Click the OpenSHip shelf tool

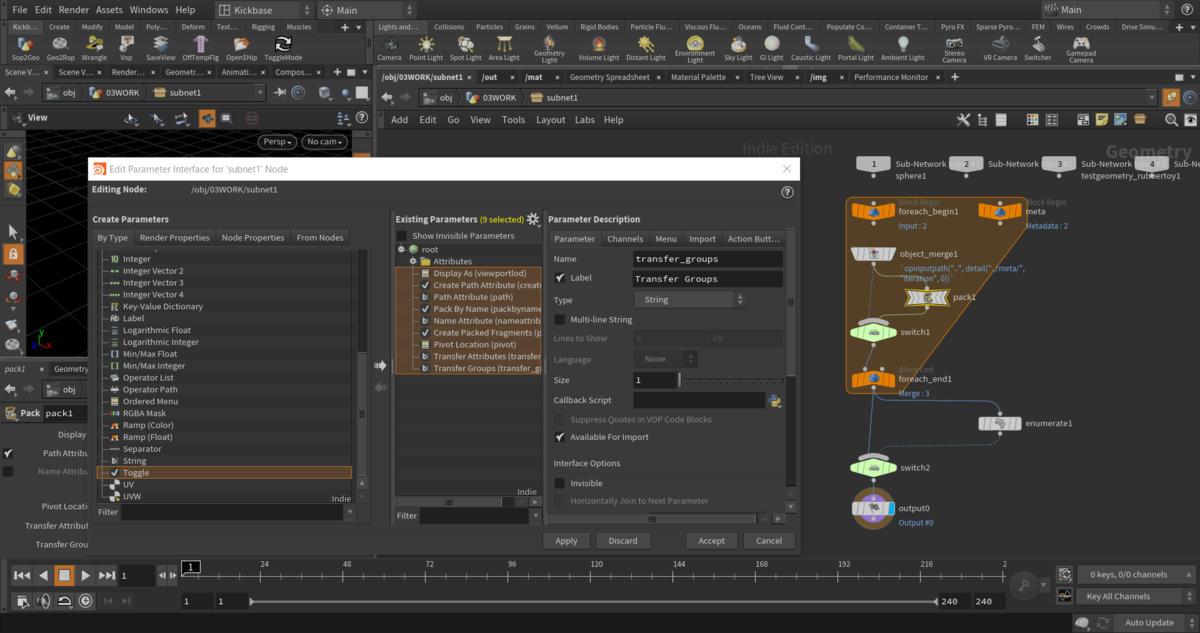[x=242, y=47]
